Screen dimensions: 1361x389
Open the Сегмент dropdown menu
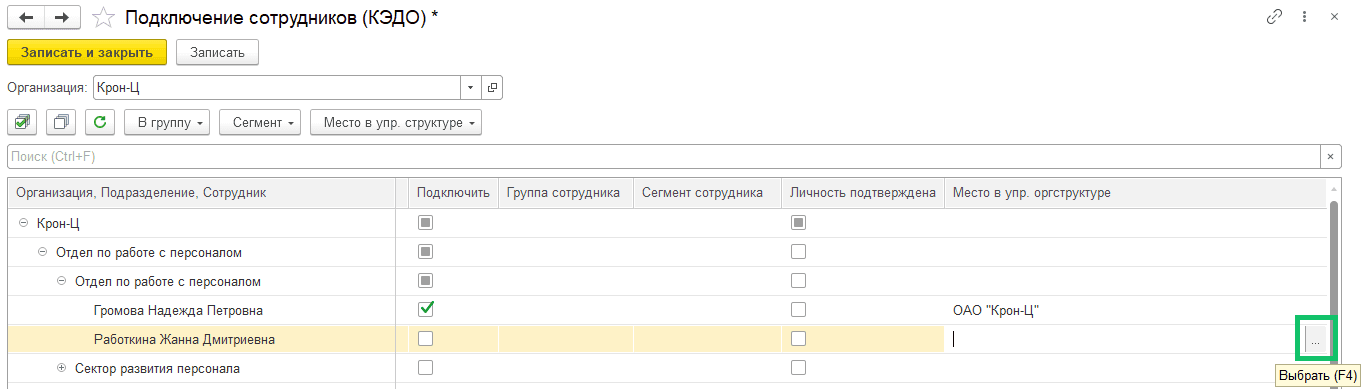click(x=260, y=123)
